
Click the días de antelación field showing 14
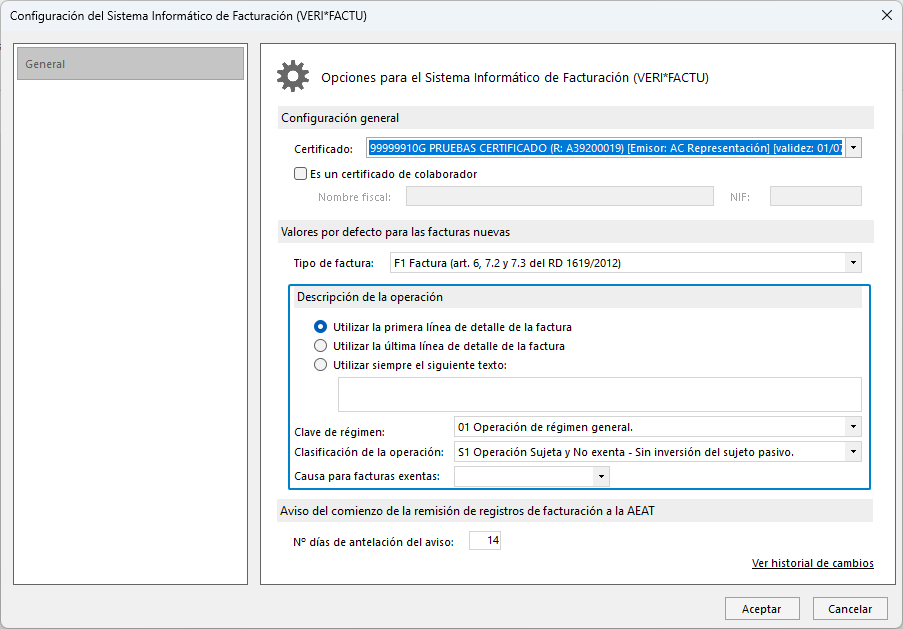pyautogui.click(x=485, y=540)
